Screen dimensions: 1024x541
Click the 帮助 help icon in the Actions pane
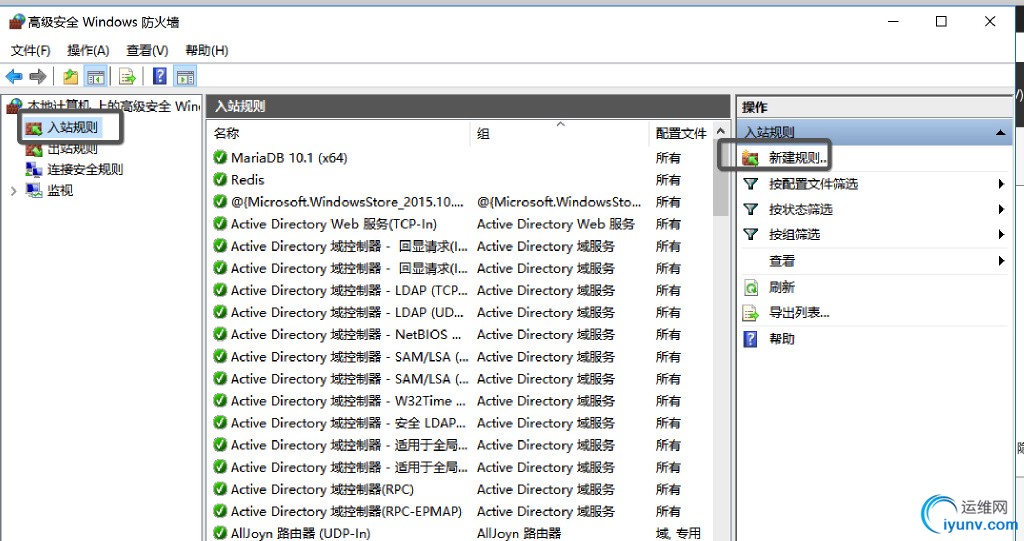tap(751, 338)
